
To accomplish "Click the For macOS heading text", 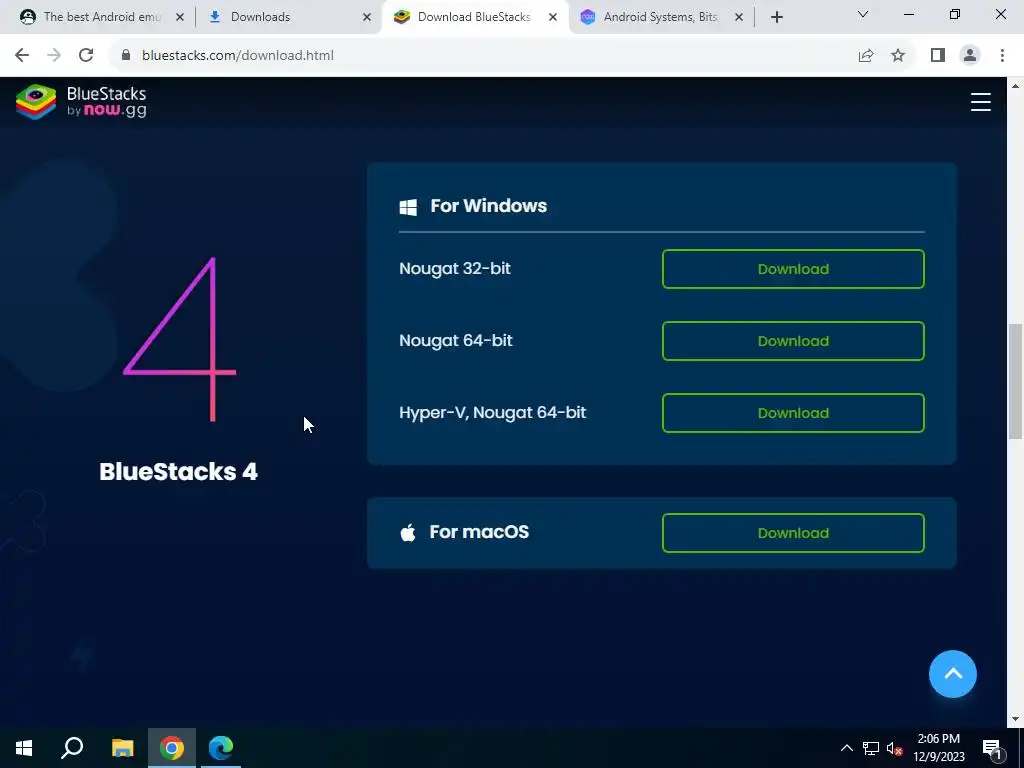I will 479,532.
